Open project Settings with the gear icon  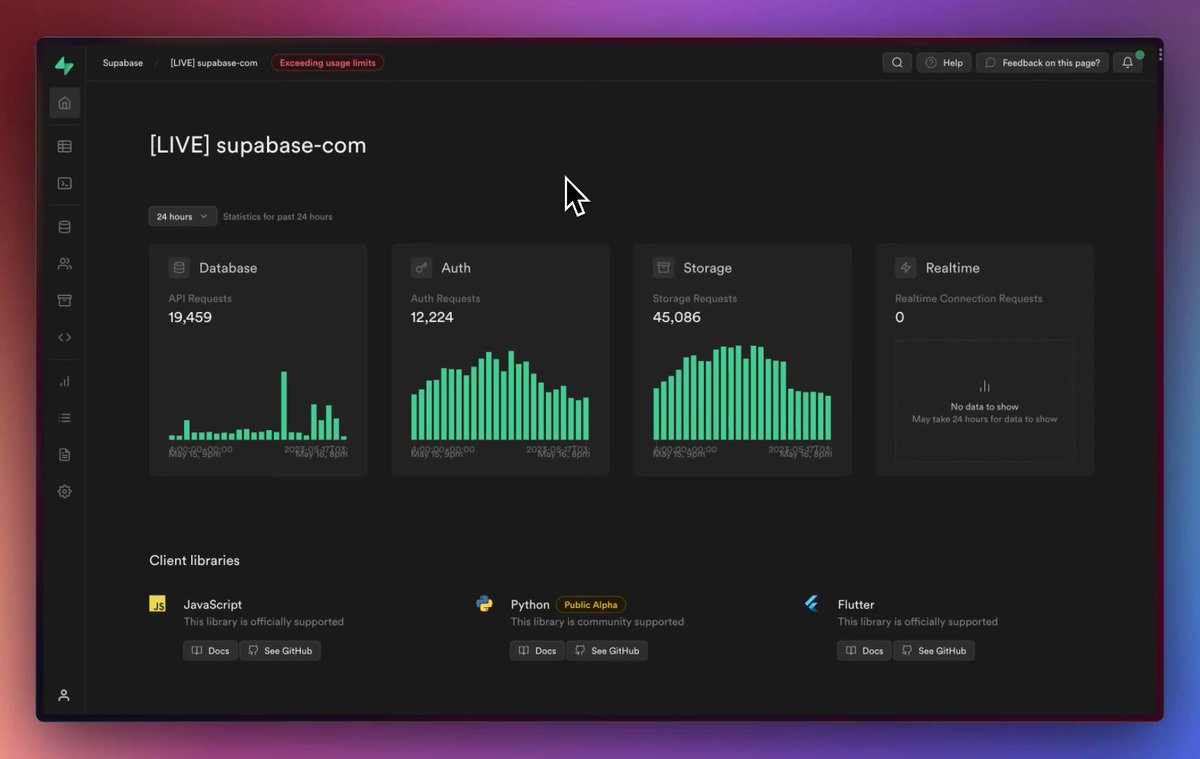pos(64,491)
